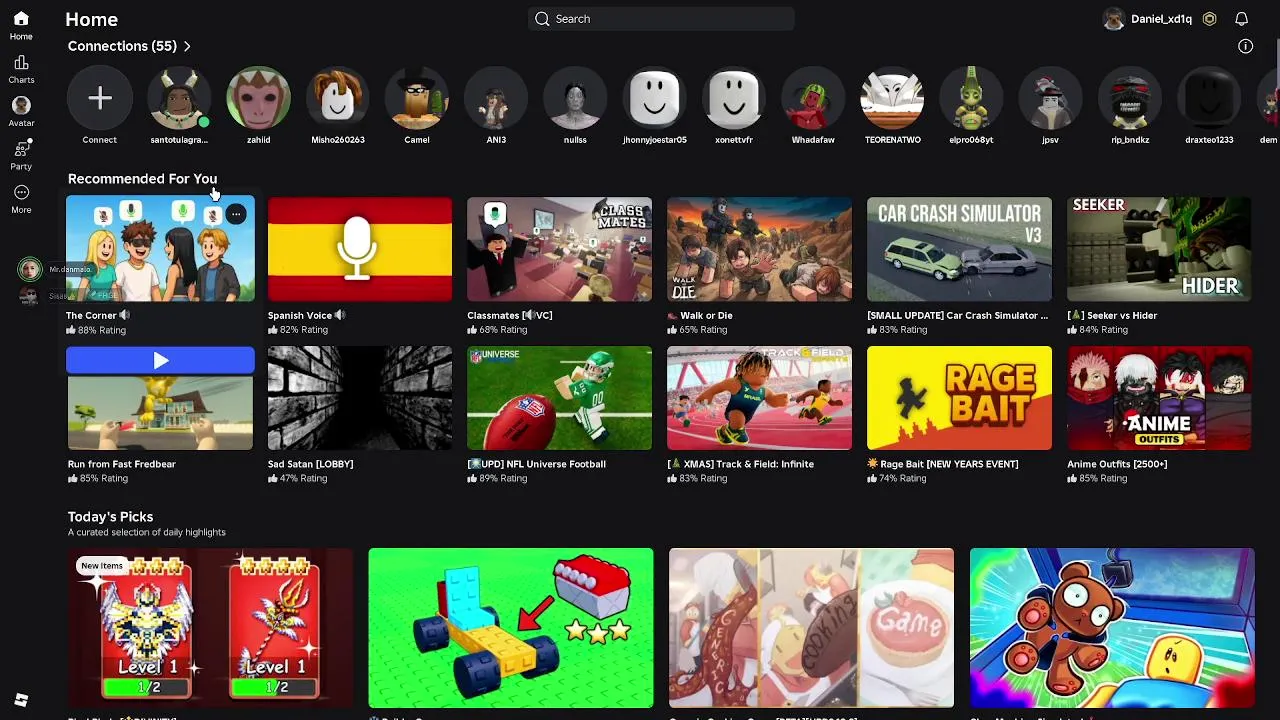
Task: Click the 'Recommended For You' heading
Action: tap(142, 179)
